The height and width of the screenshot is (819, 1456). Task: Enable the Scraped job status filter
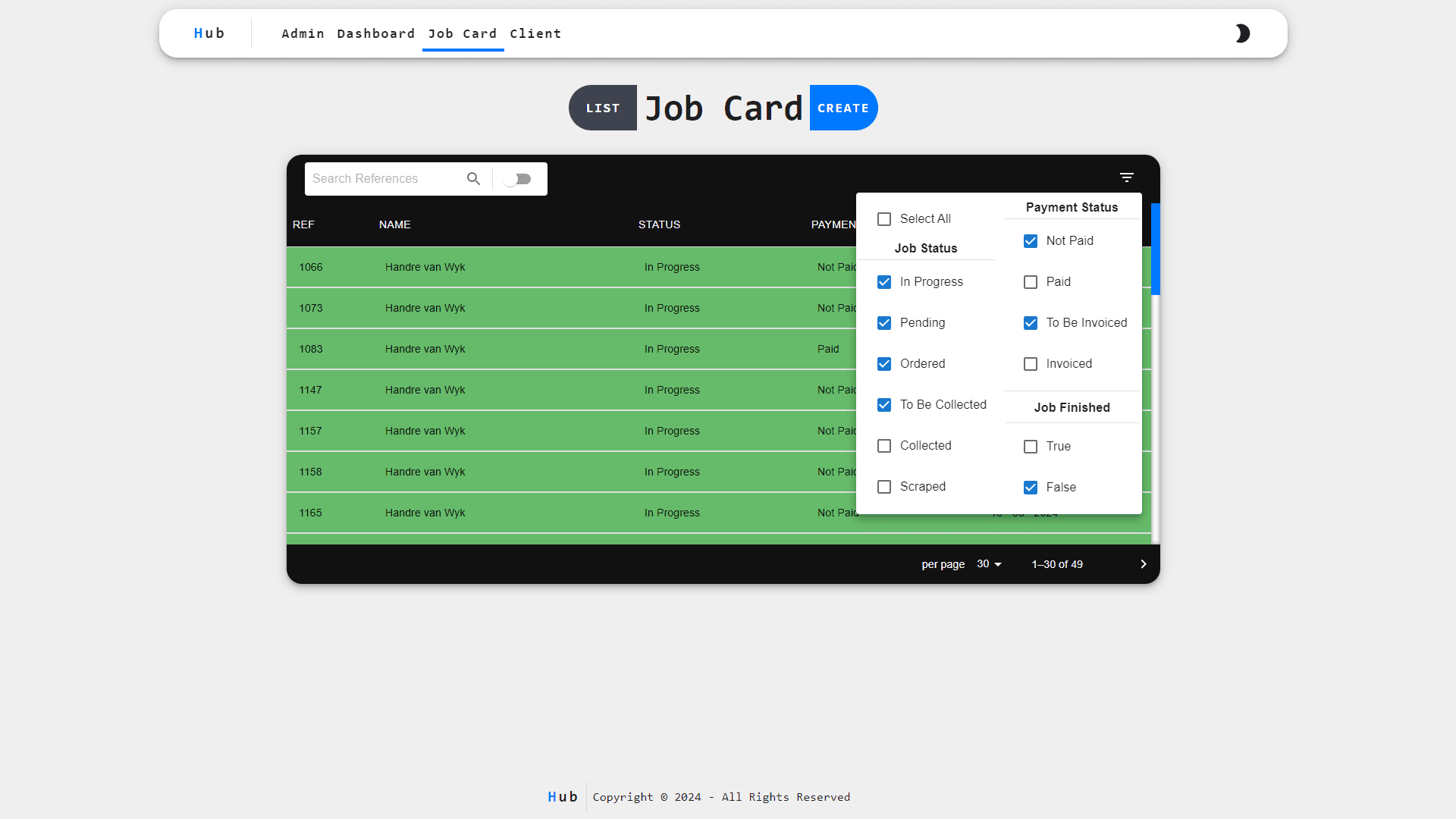pyautogui.click(x=883, y=486)
